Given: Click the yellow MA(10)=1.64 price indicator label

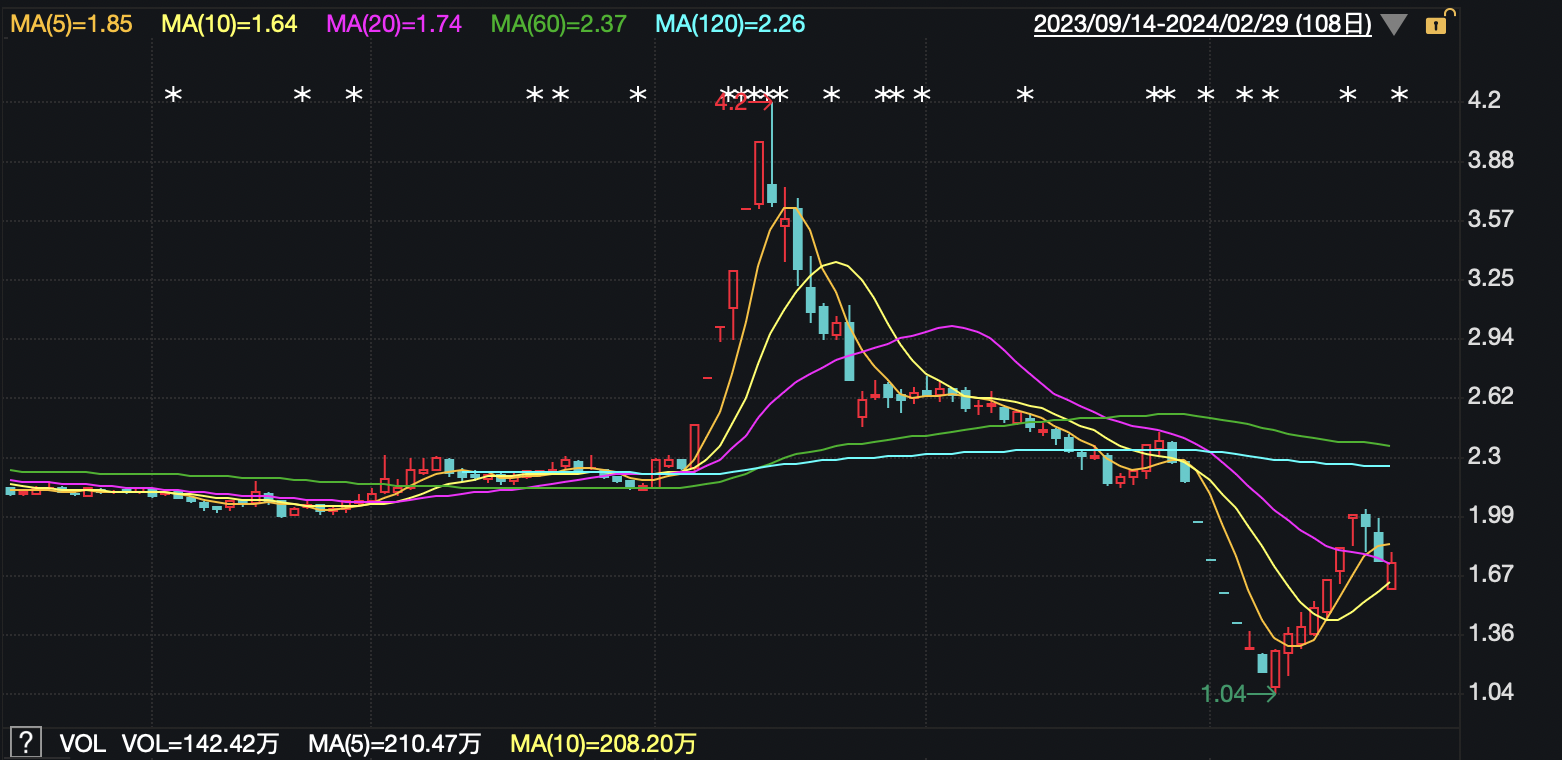Looking at the screenshot, I should (x=230, y=24).
